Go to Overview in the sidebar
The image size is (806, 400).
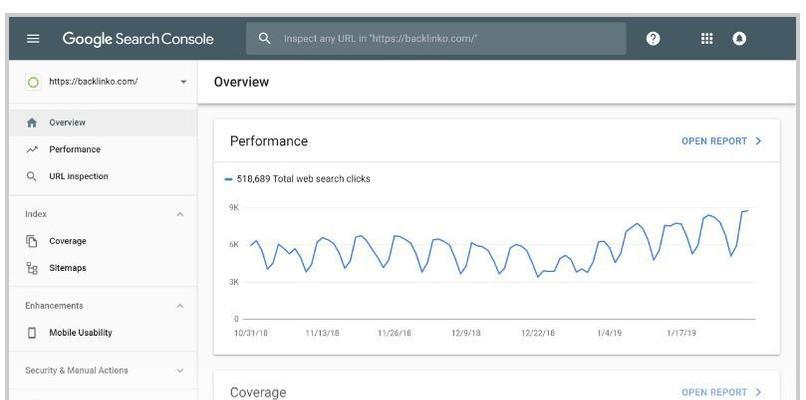pos(103,123)
